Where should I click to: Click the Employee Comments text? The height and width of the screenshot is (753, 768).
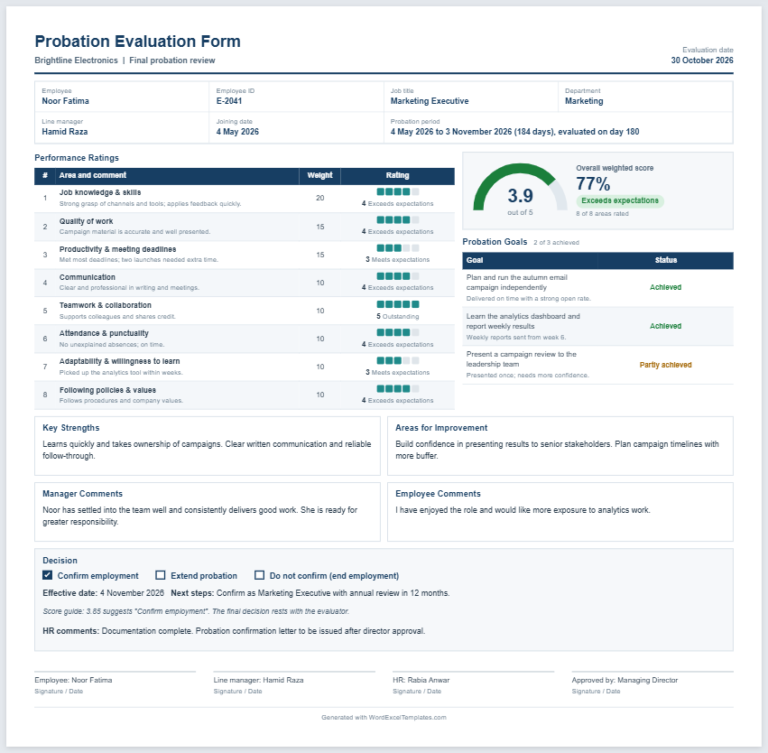[x=523, y=510]
